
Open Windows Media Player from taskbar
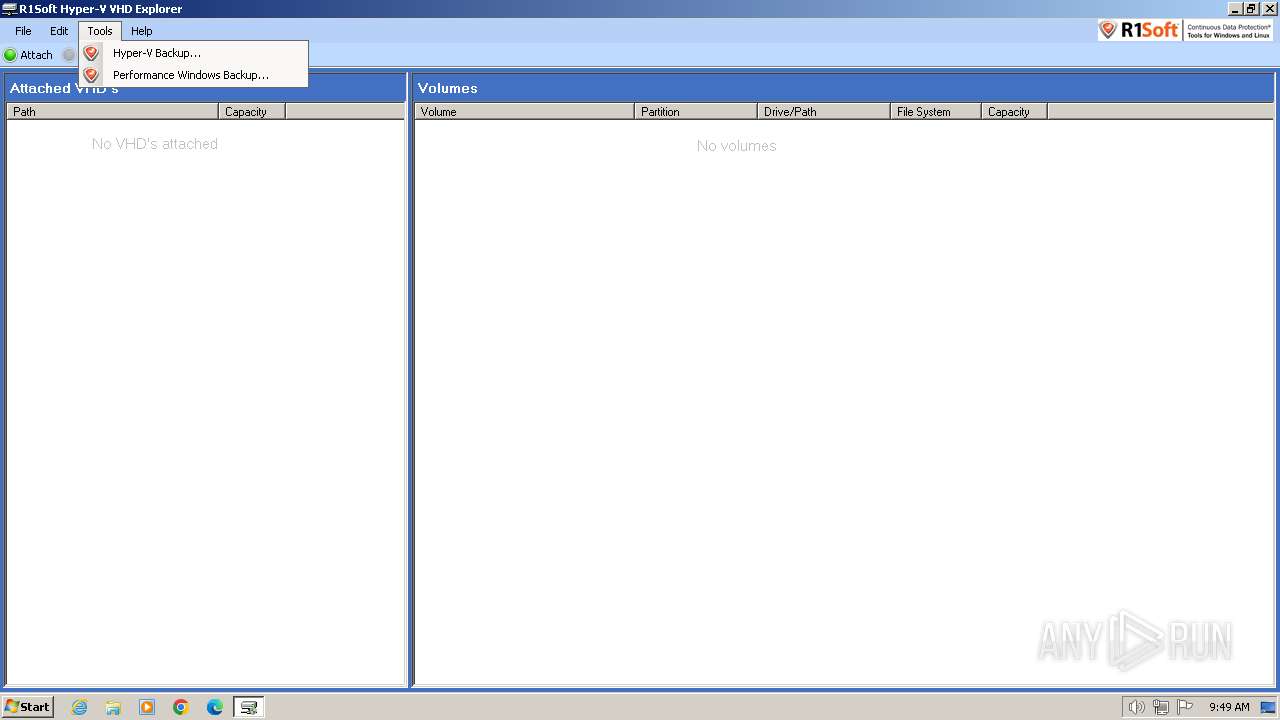tap(147, 707)
